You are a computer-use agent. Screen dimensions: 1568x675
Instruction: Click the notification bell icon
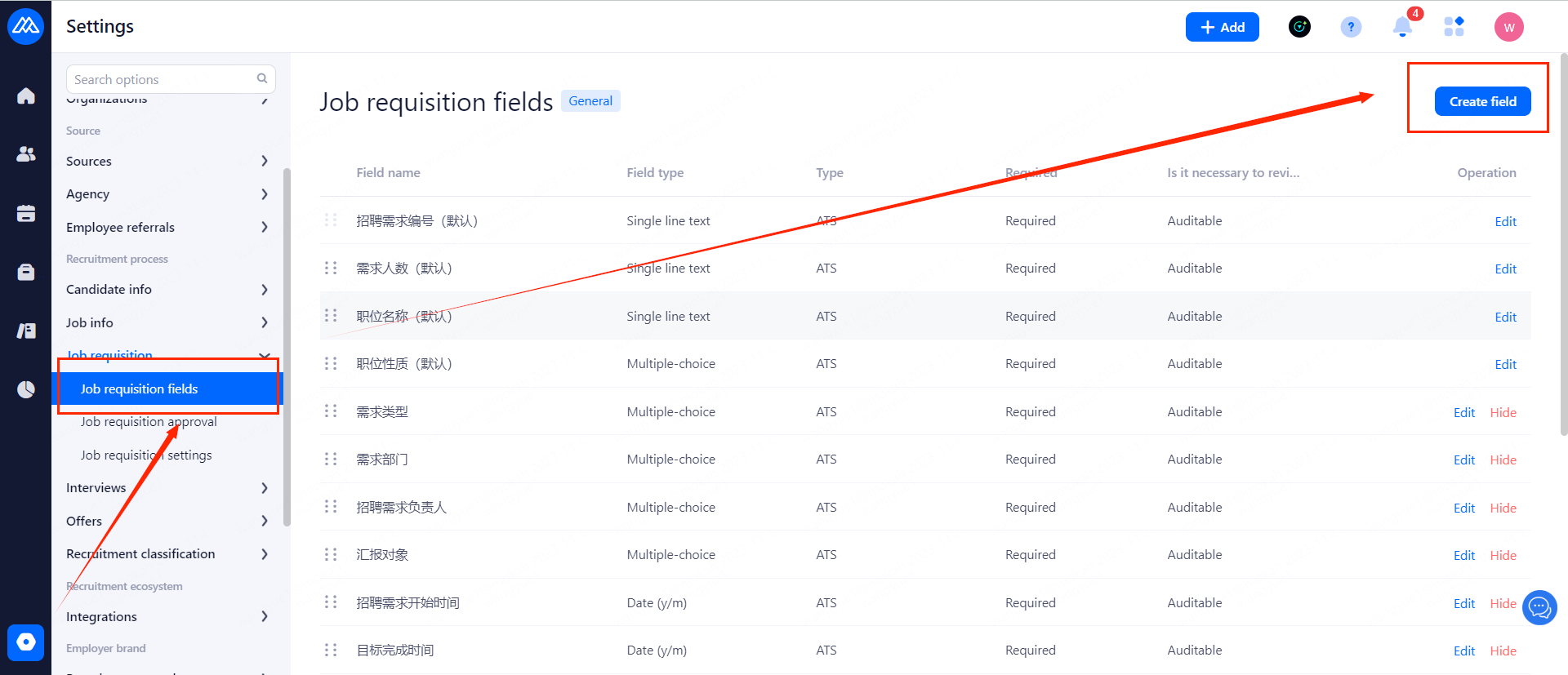tap(1402, 27)
